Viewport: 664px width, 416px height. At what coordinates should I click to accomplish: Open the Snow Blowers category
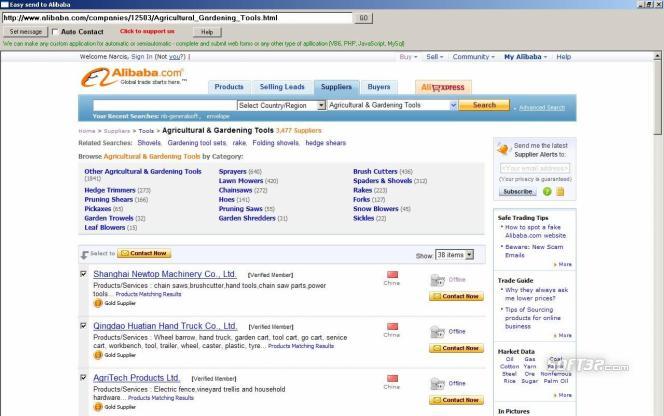pos(376,209)
